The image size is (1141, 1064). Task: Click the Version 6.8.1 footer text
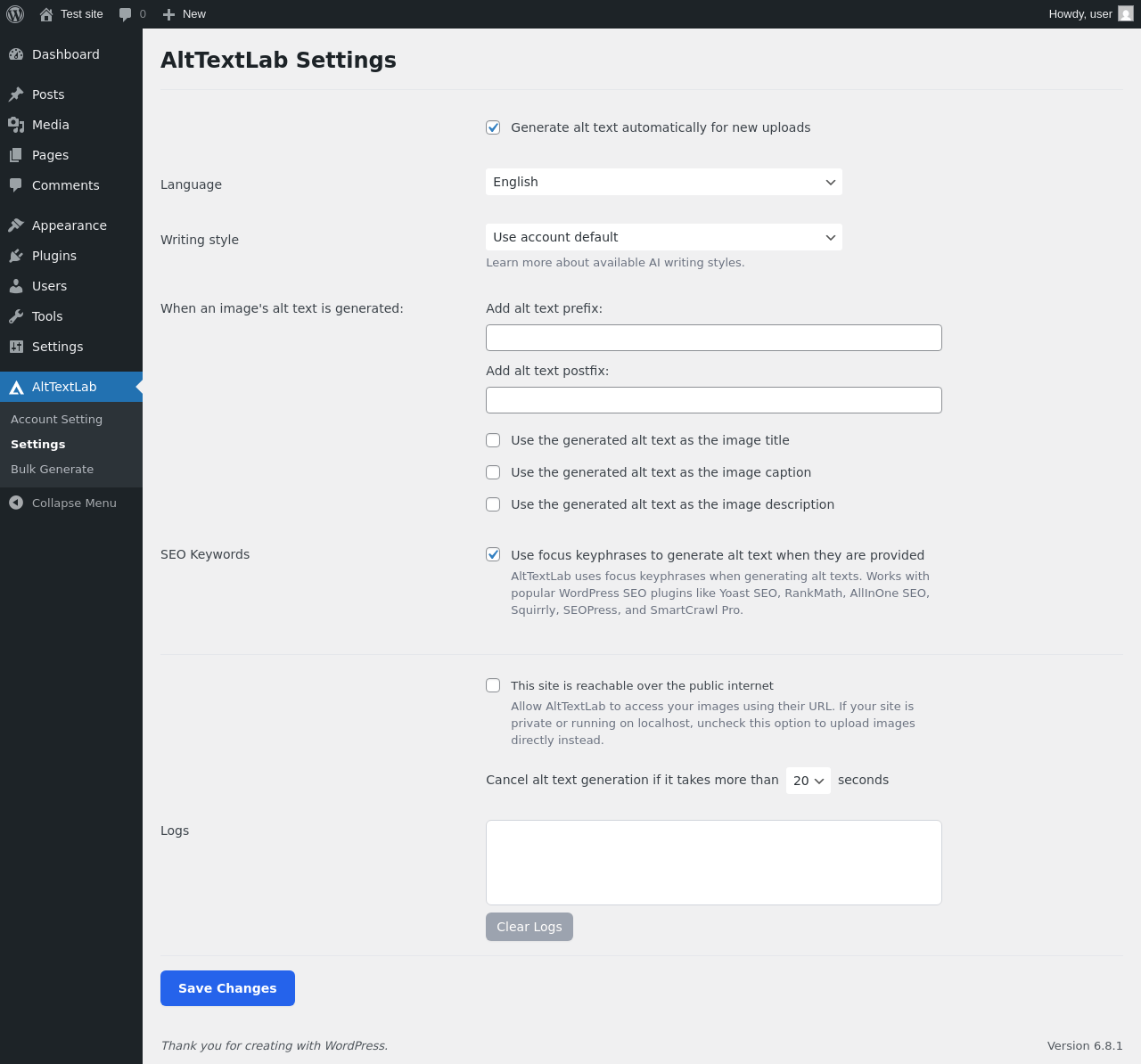coord(1085,1045)
